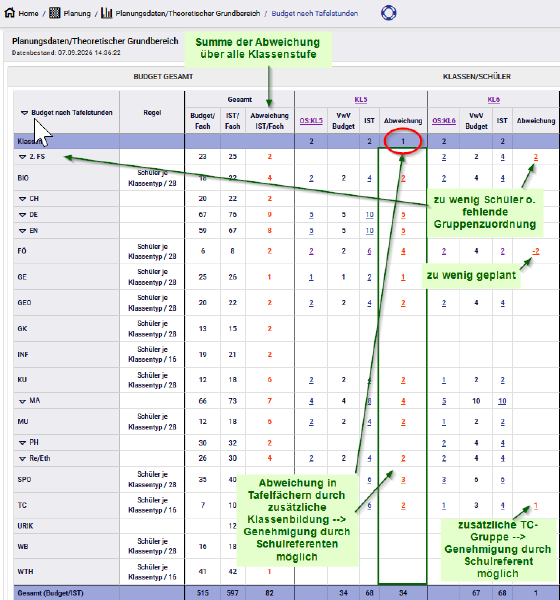Viewport: 560px width, 600px height.
Task: Click SPO row OS:KL6 value 3
Action: 444,480
